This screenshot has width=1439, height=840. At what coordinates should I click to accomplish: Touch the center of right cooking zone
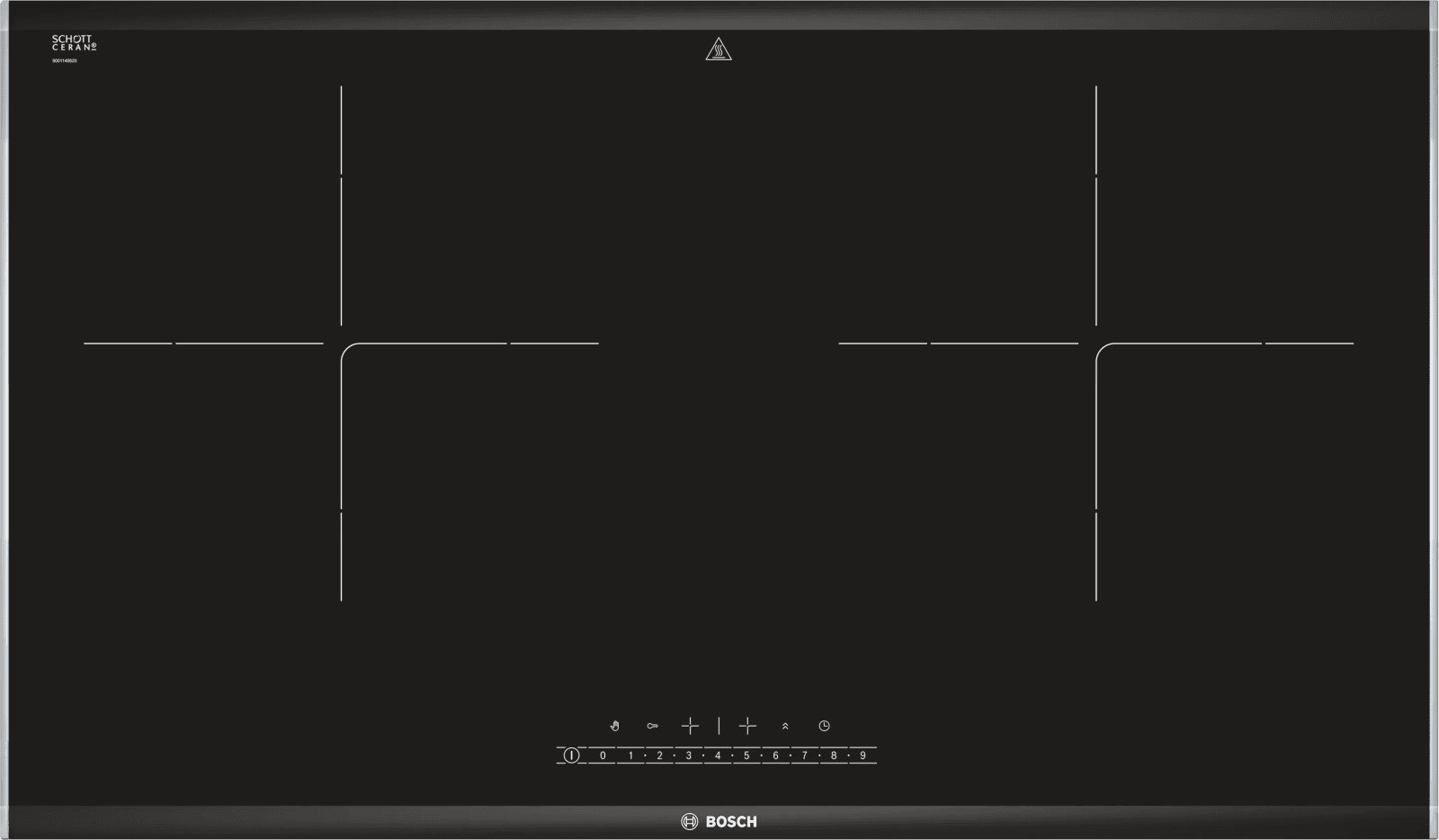1096,344
